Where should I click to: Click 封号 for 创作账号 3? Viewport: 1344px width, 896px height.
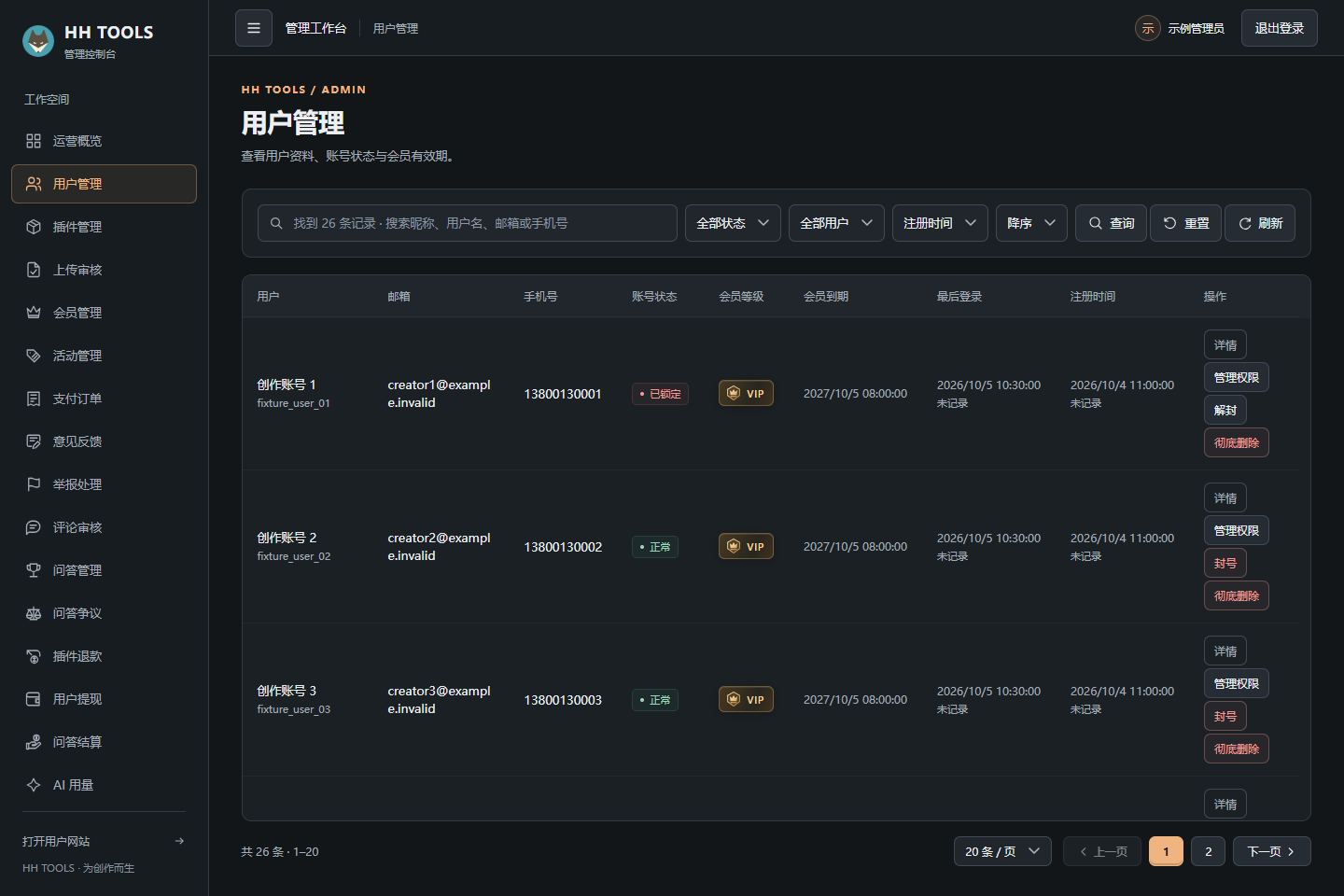[1225, 716]
